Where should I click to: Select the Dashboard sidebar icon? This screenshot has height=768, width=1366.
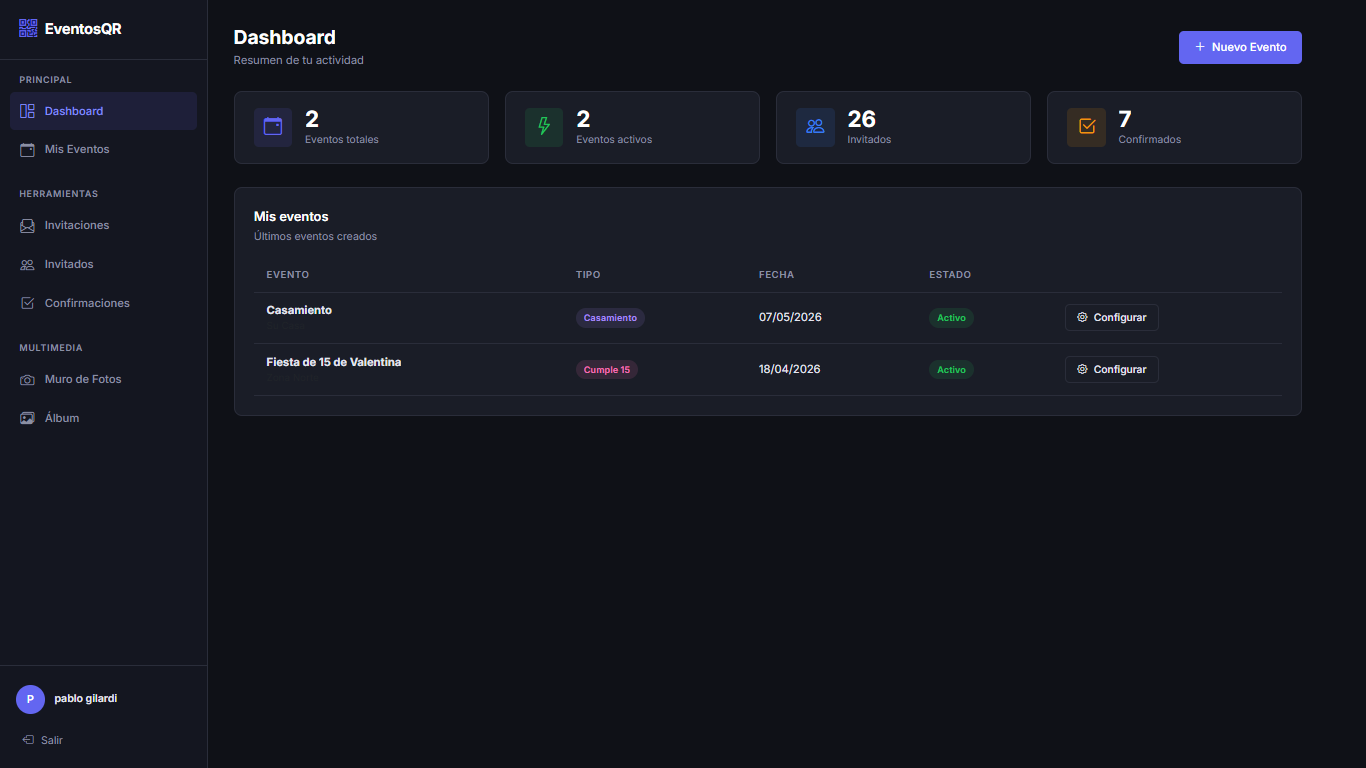click(x=28, y=110)
